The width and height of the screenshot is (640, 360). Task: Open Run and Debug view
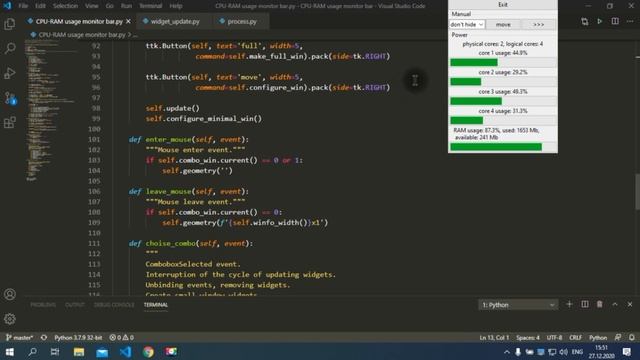(x=10, y=73)
